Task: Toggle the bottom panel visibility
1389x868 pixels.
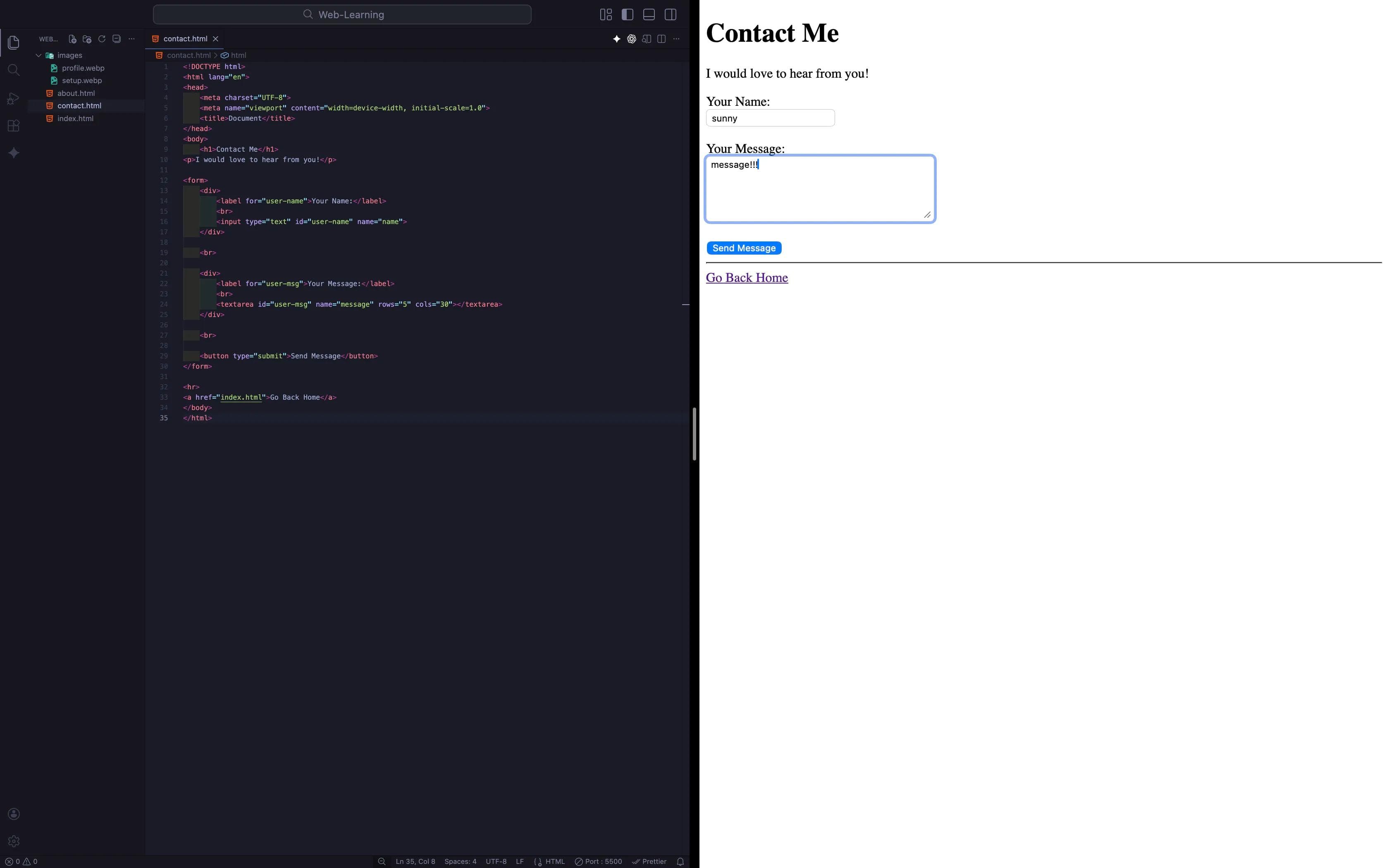Action: click(x=649, y=14)
